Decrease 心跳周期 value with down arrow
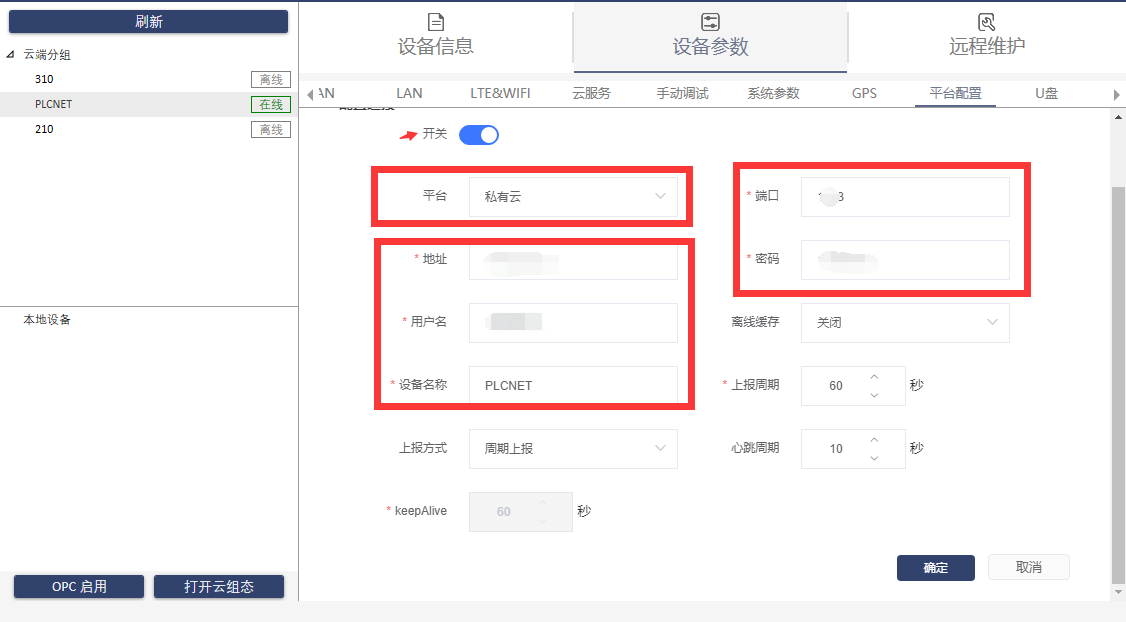This screenshot has height=622, width=1126. pos(874,458)
